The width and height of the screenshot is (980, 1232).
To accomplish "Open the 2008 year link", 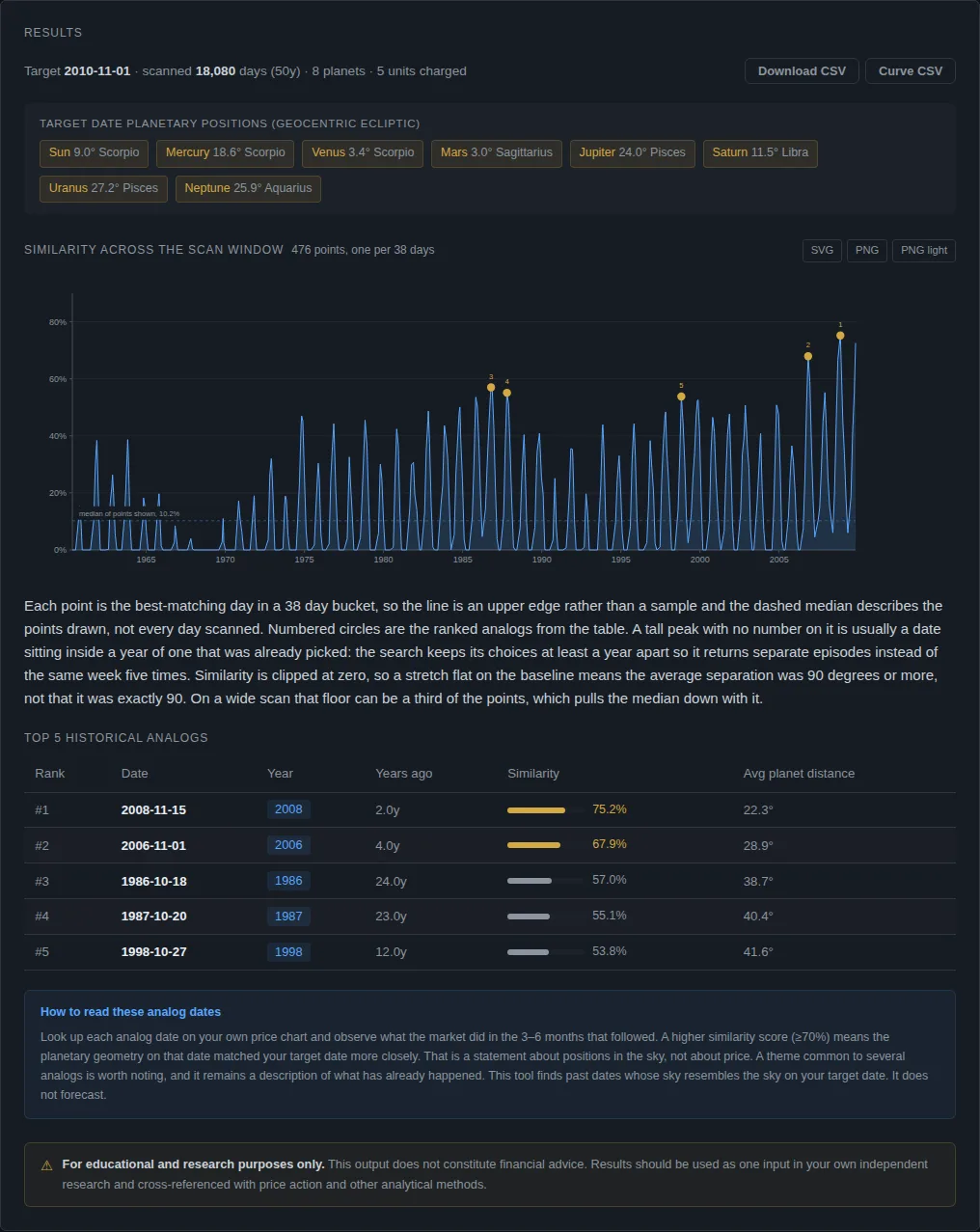I will coord(288,809).
